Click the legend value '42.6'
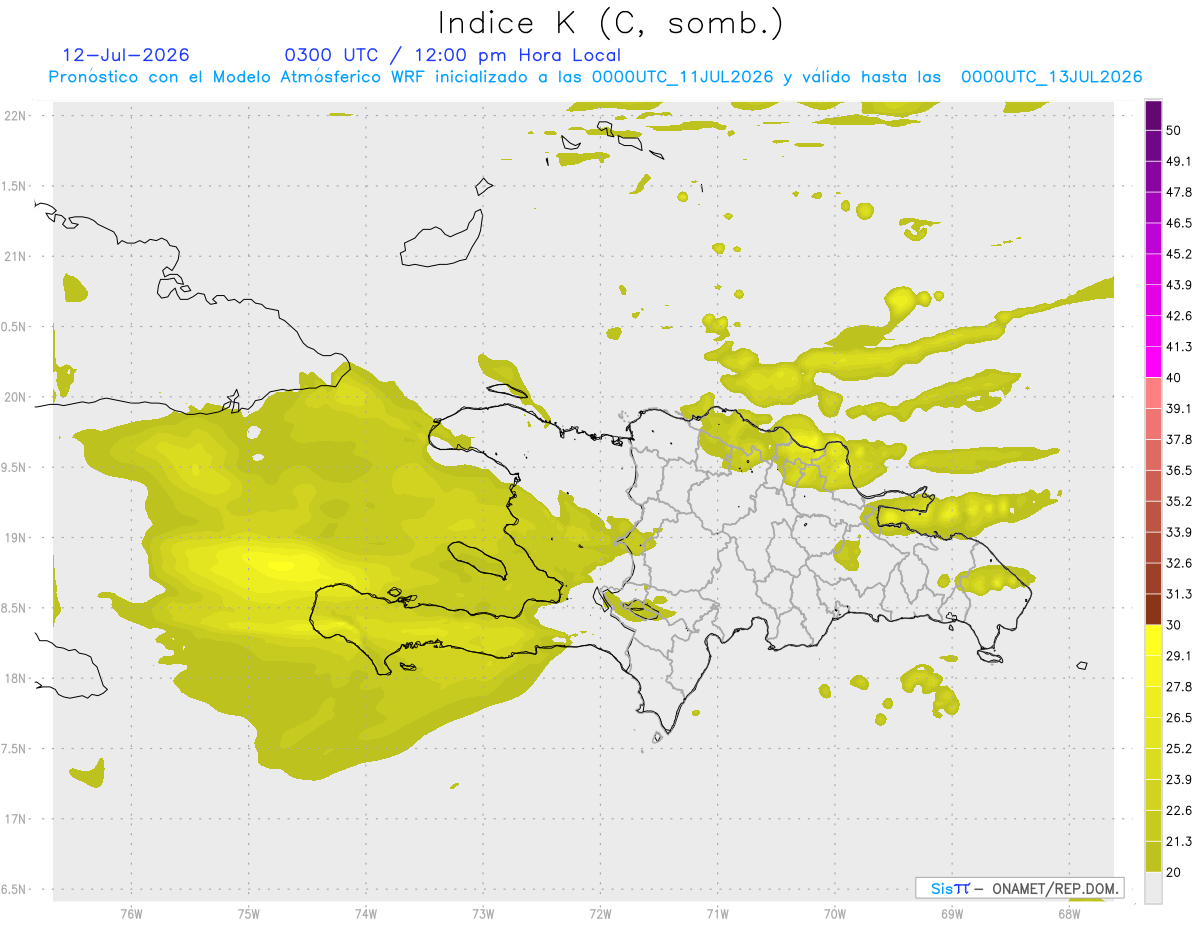 coord(1179,316)
